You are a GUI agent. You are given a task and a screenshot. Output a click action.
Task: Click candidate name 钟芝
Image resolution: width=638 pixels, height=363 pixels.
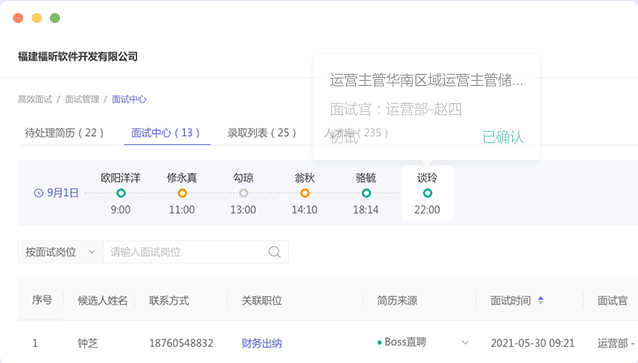point(88,343)
